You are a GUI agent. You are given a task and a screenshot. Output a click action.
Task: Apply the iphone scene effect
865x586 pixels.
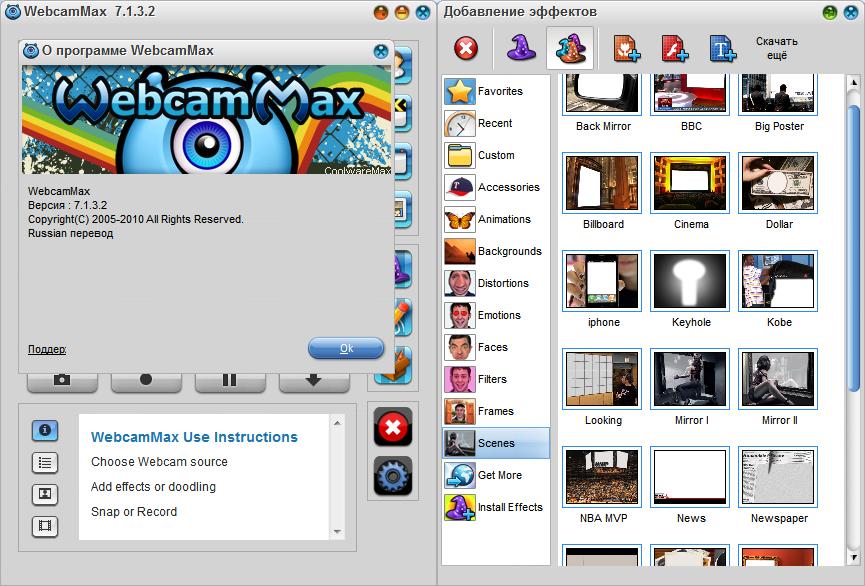point(602,281)
